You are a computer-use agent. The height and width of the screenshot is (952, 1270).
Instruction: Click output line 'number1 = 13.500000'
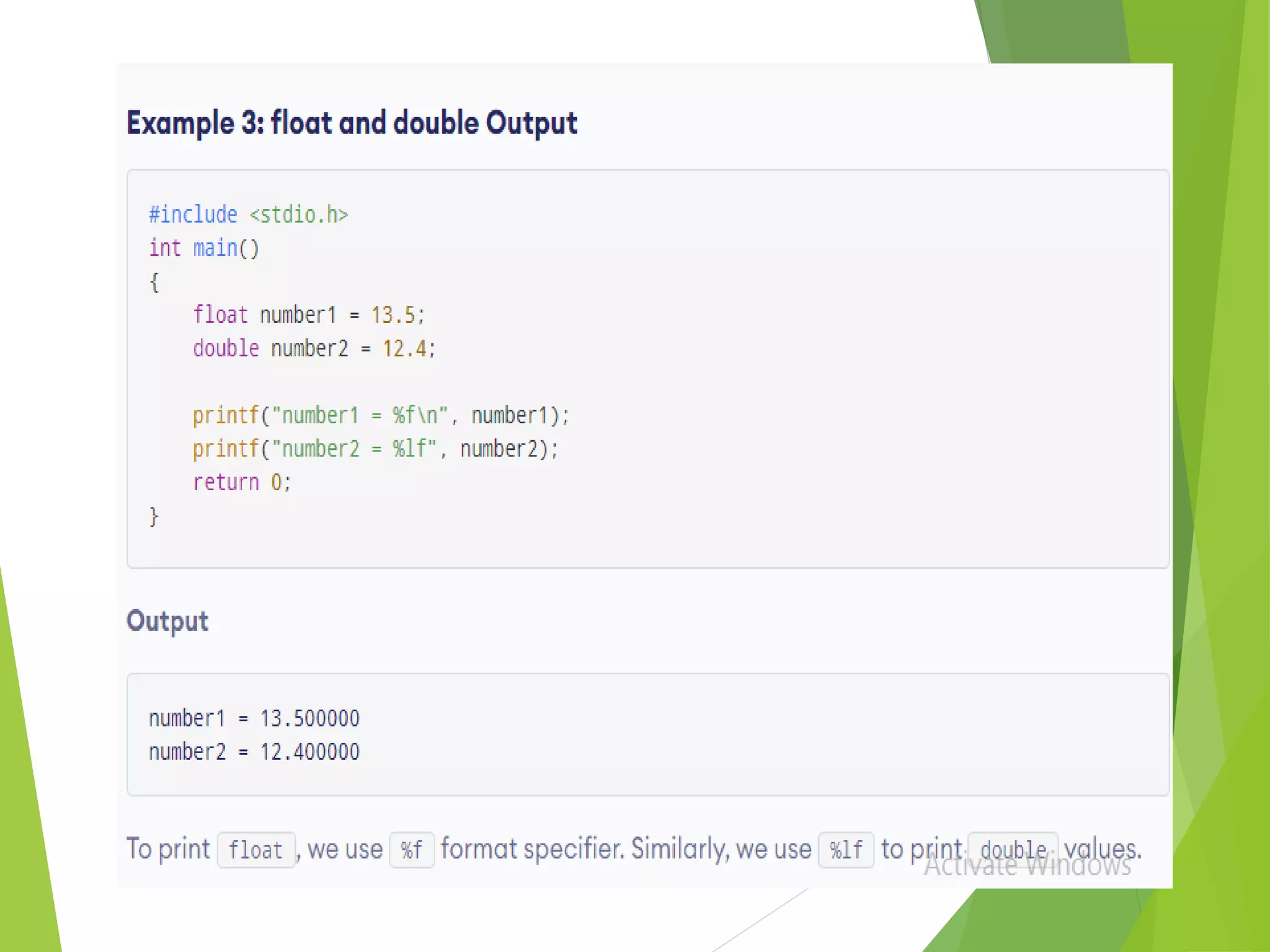pyautogui.click(x=254, y=718)
